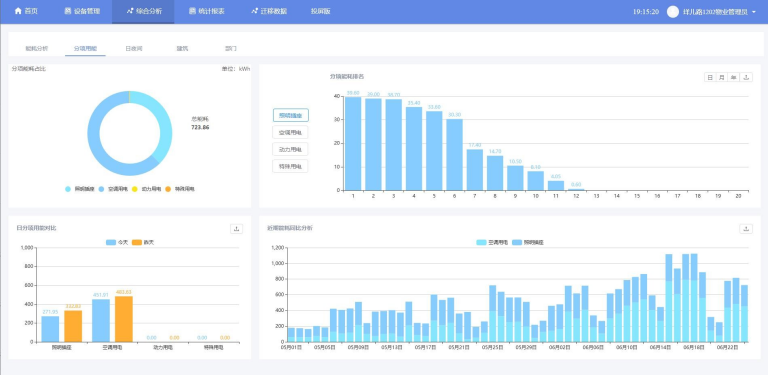Switch to the 能耗分析 sub-tab
Image resolution: width=768 pixels, height=375 pixels.
pyautogui.click(x=37, y=48)
